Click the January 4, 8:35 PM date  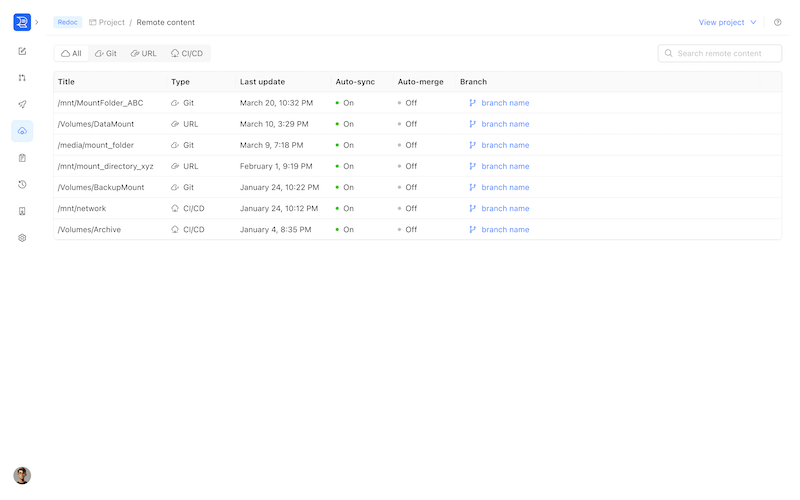point(276,230)
